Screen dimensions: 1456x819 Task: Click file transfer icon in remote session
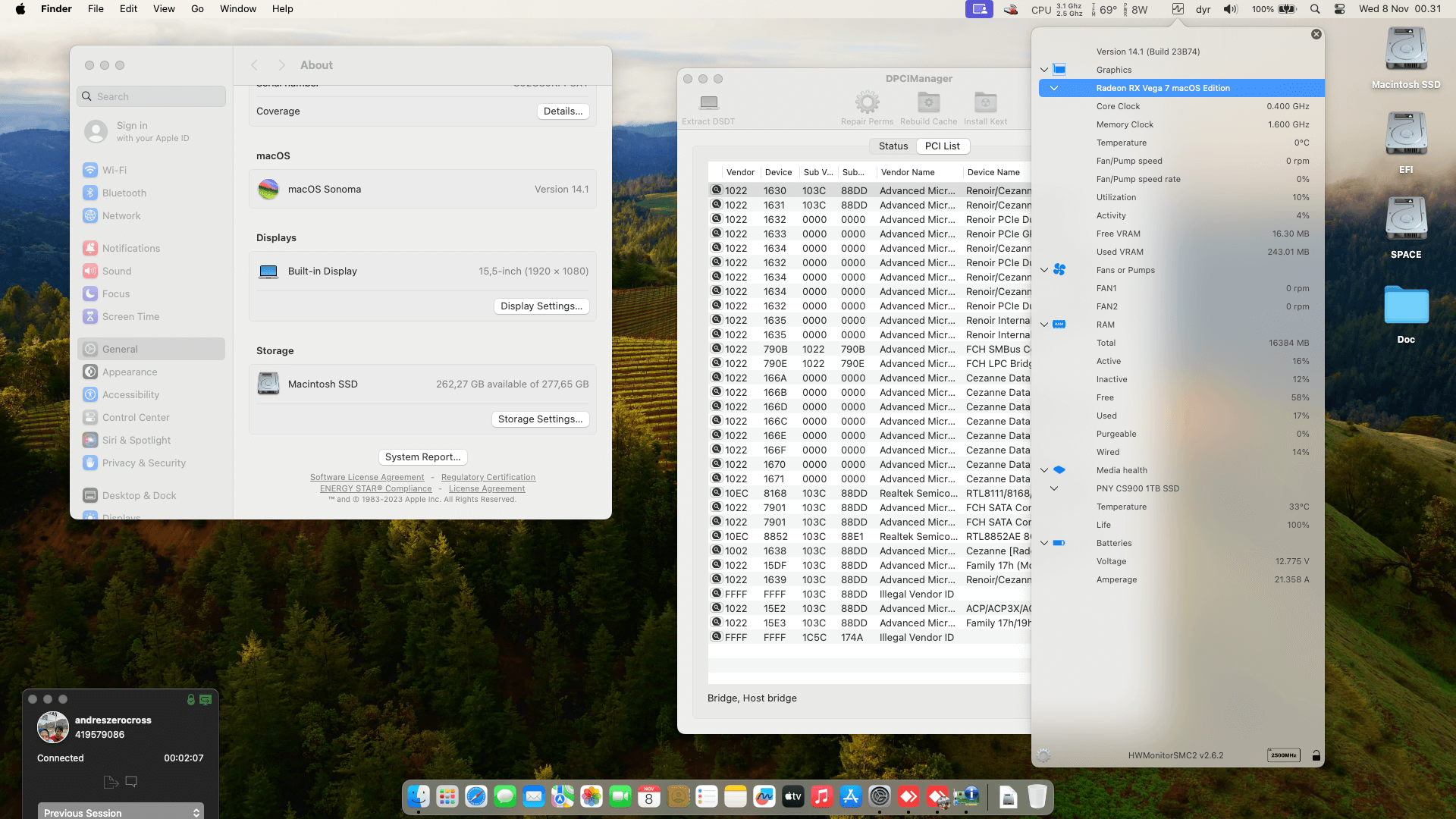click(110, 782)
